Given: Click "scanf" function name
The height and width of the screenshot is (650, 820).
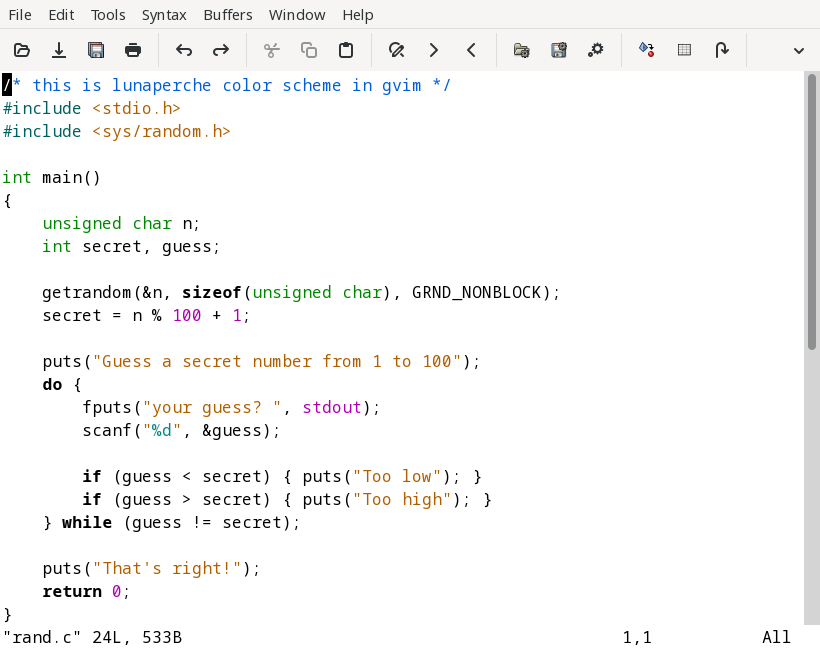Looking at the screenshot, I should (107, 430).
